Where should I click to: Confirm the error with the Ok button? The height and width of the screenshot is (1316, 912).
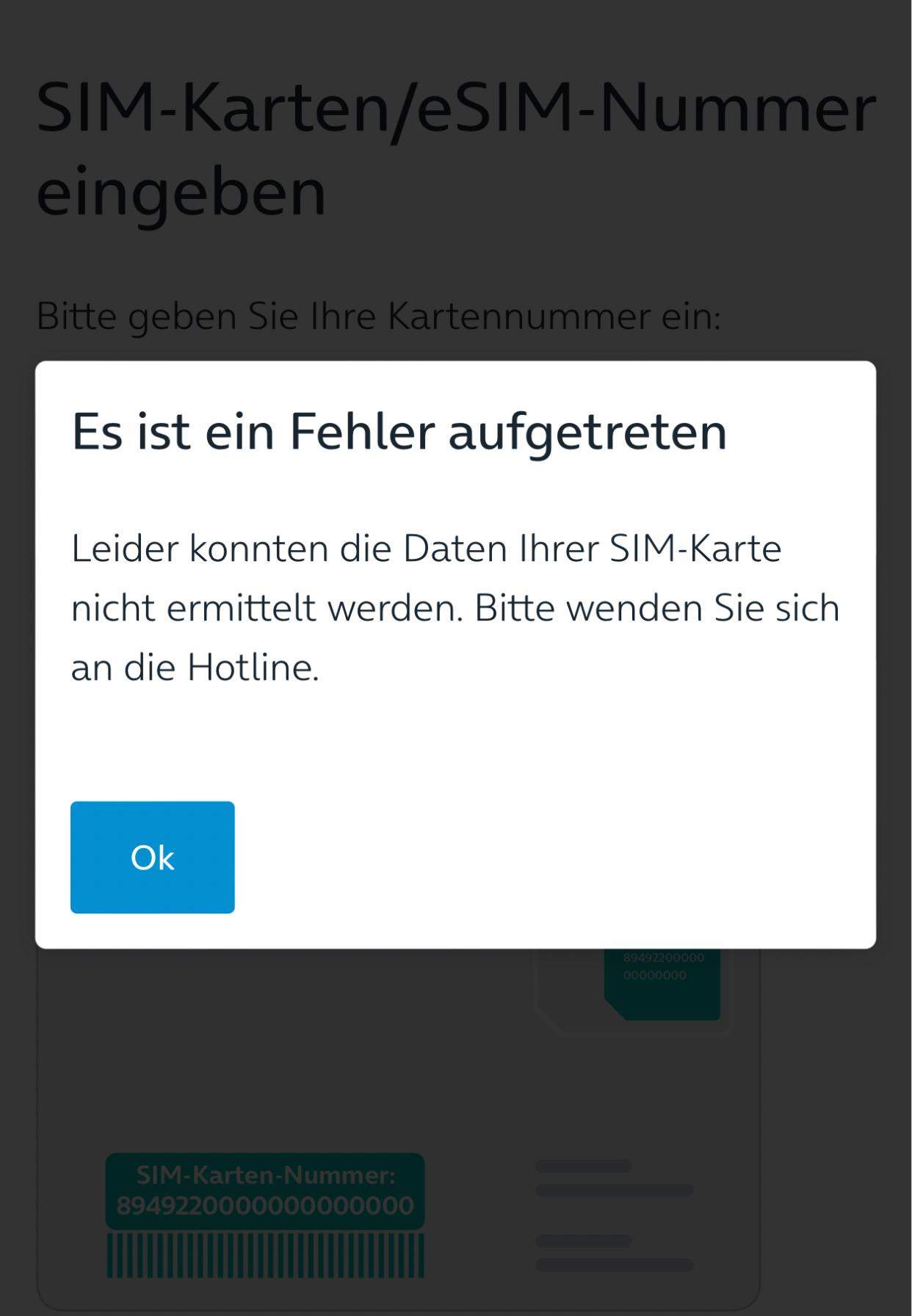[152, 857]
